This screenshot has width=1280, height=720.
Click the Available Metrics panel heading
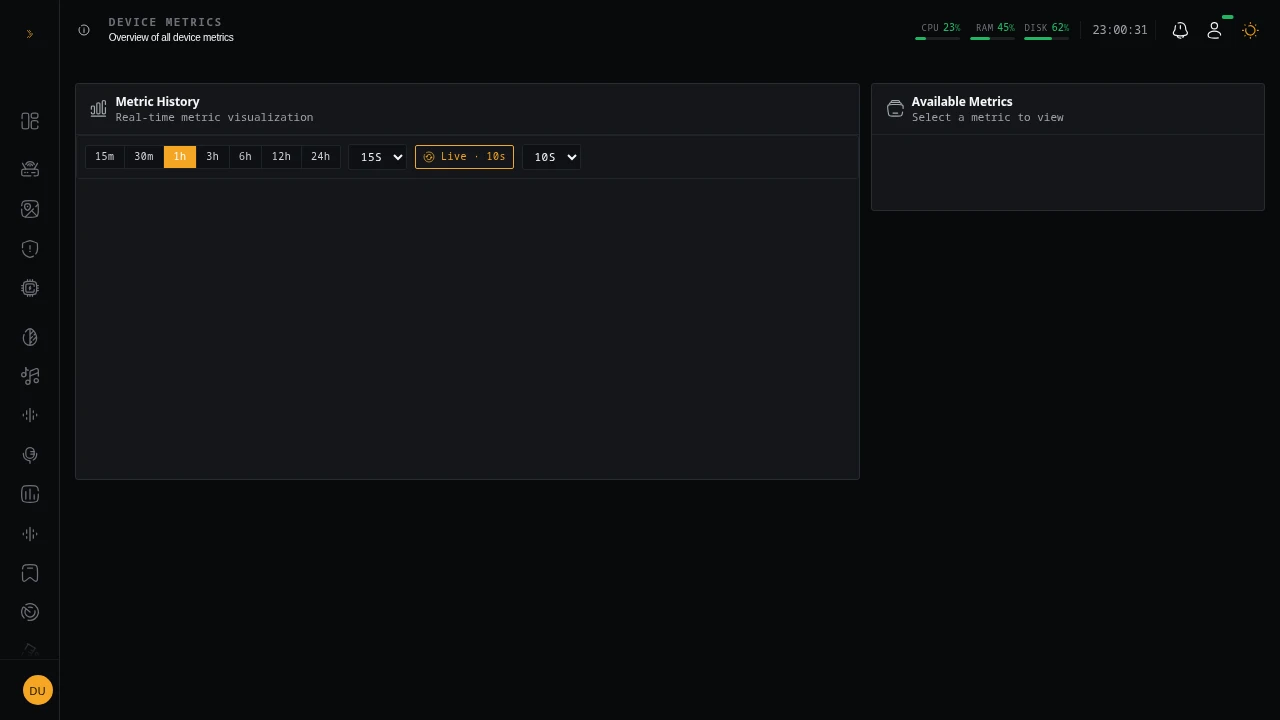click(962, 102)
